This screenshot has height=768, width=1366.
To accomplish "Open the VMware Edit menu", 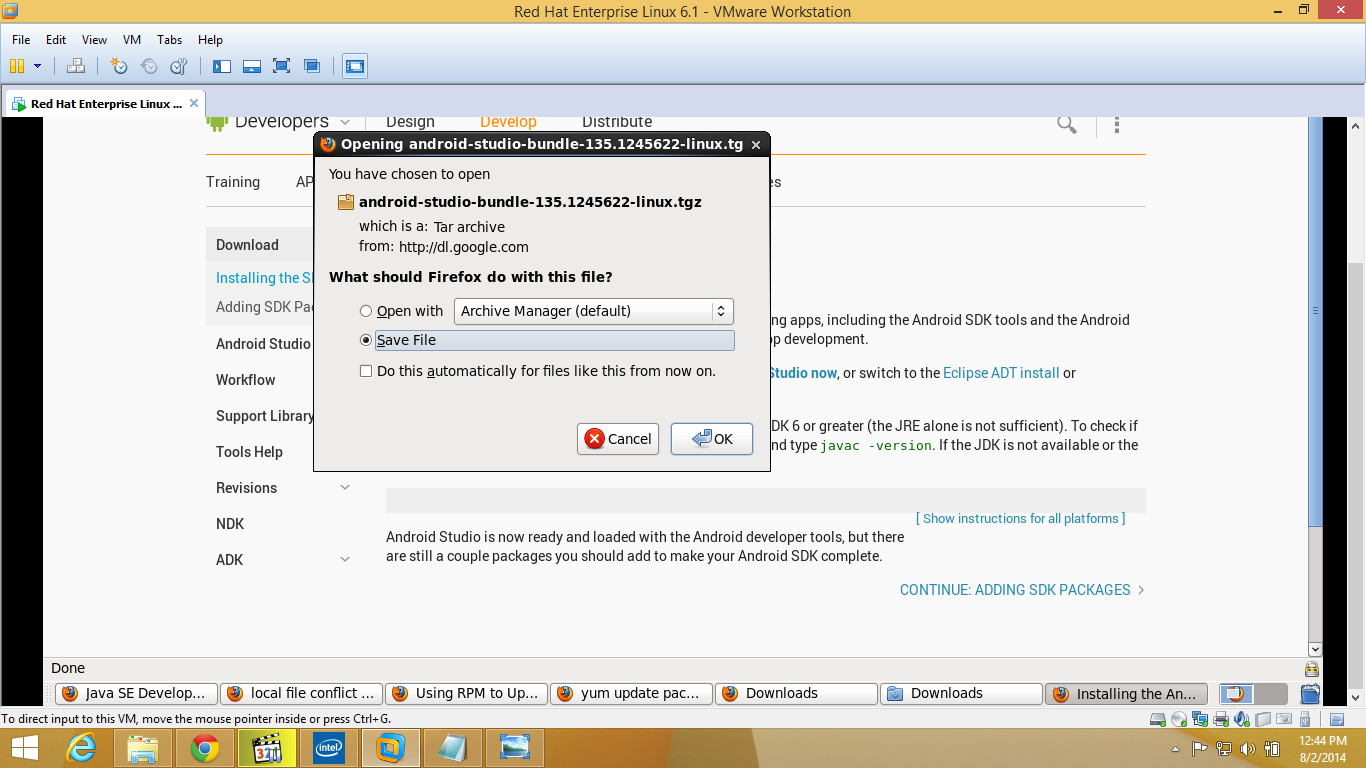I will pos(56,40).
